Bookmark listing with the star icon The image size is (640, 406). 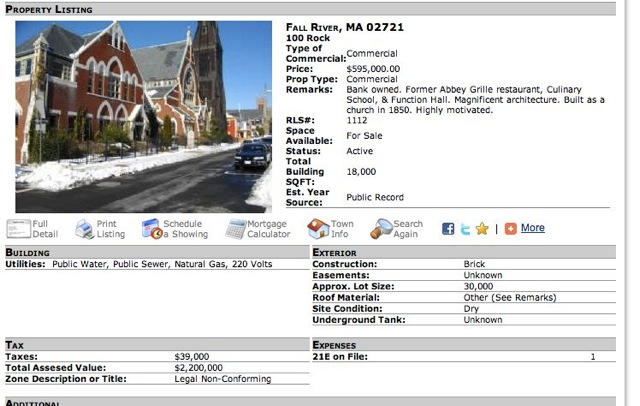tap(482, 229)
